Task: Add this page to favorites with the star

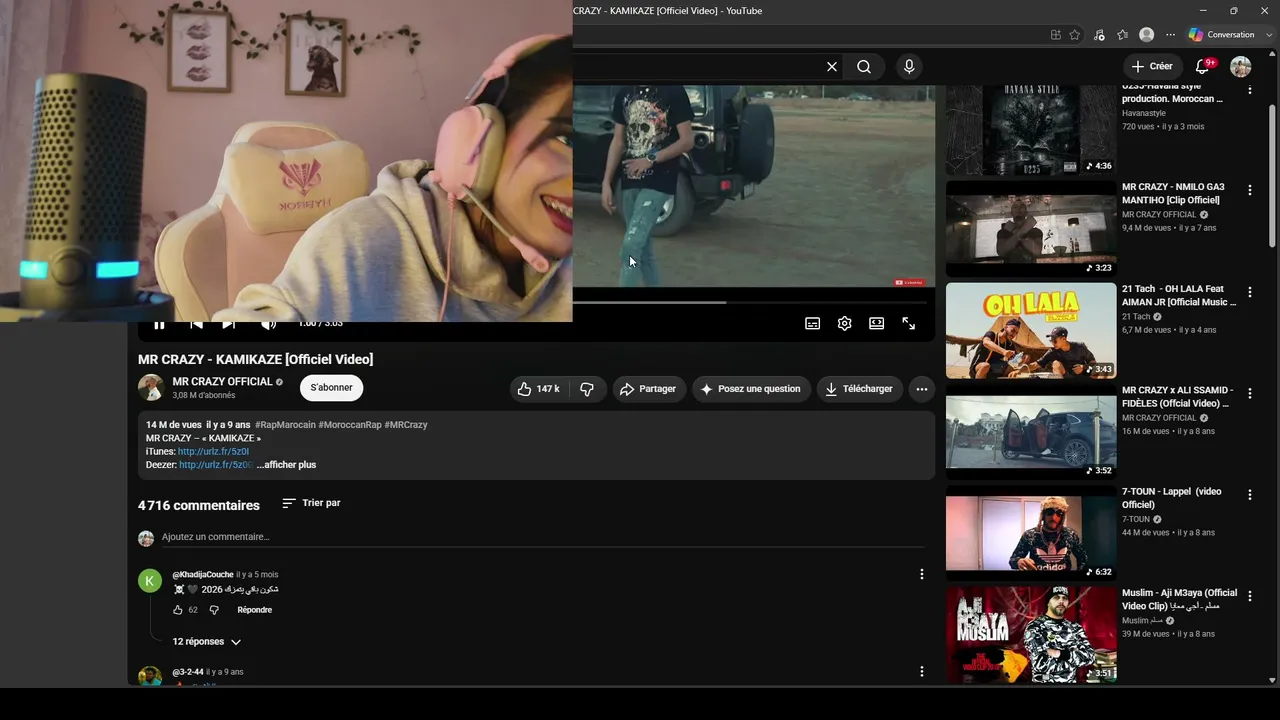Action: [1075, 35]
